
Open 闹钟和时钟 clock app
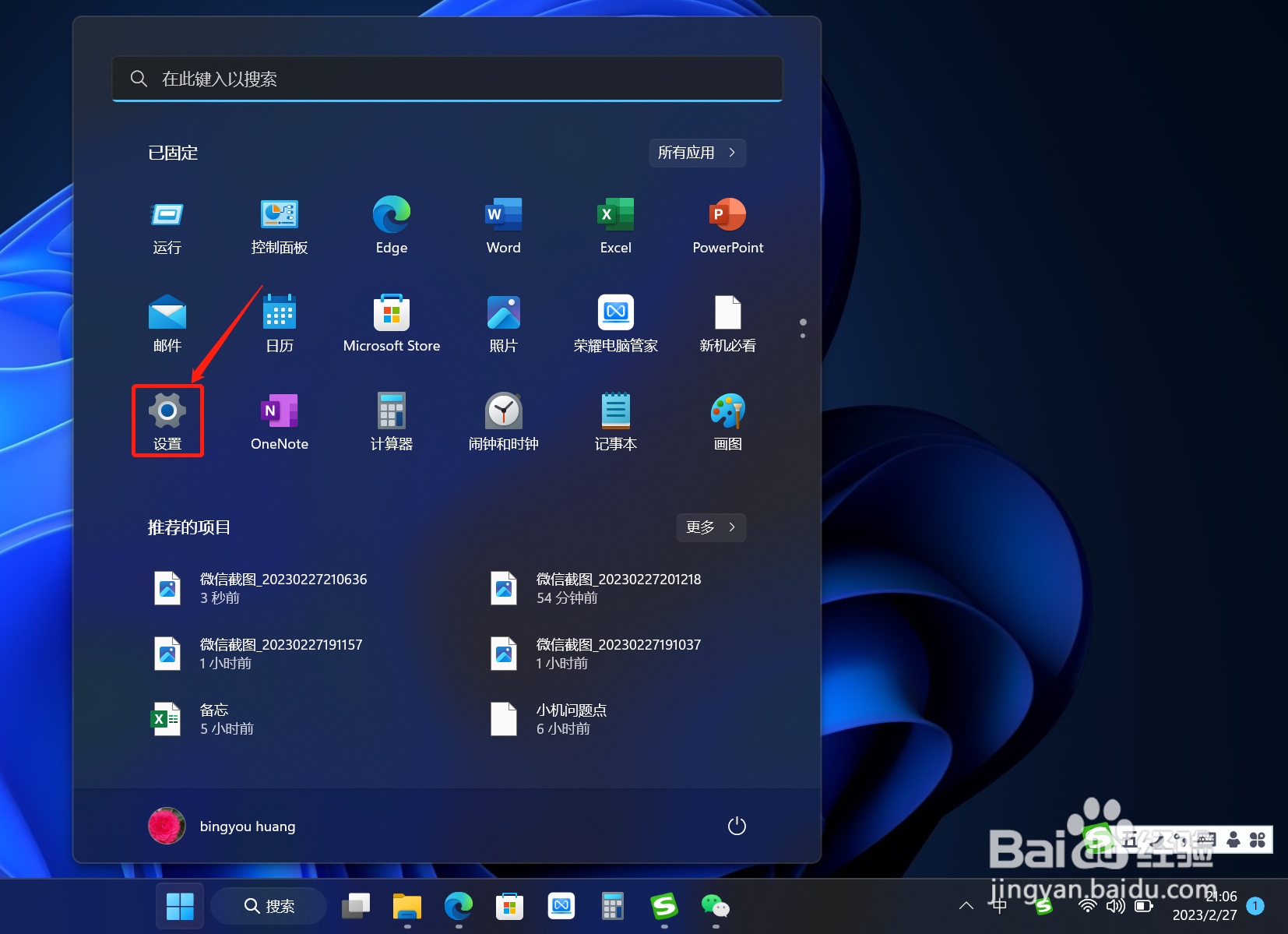click(x=504, y=423)
